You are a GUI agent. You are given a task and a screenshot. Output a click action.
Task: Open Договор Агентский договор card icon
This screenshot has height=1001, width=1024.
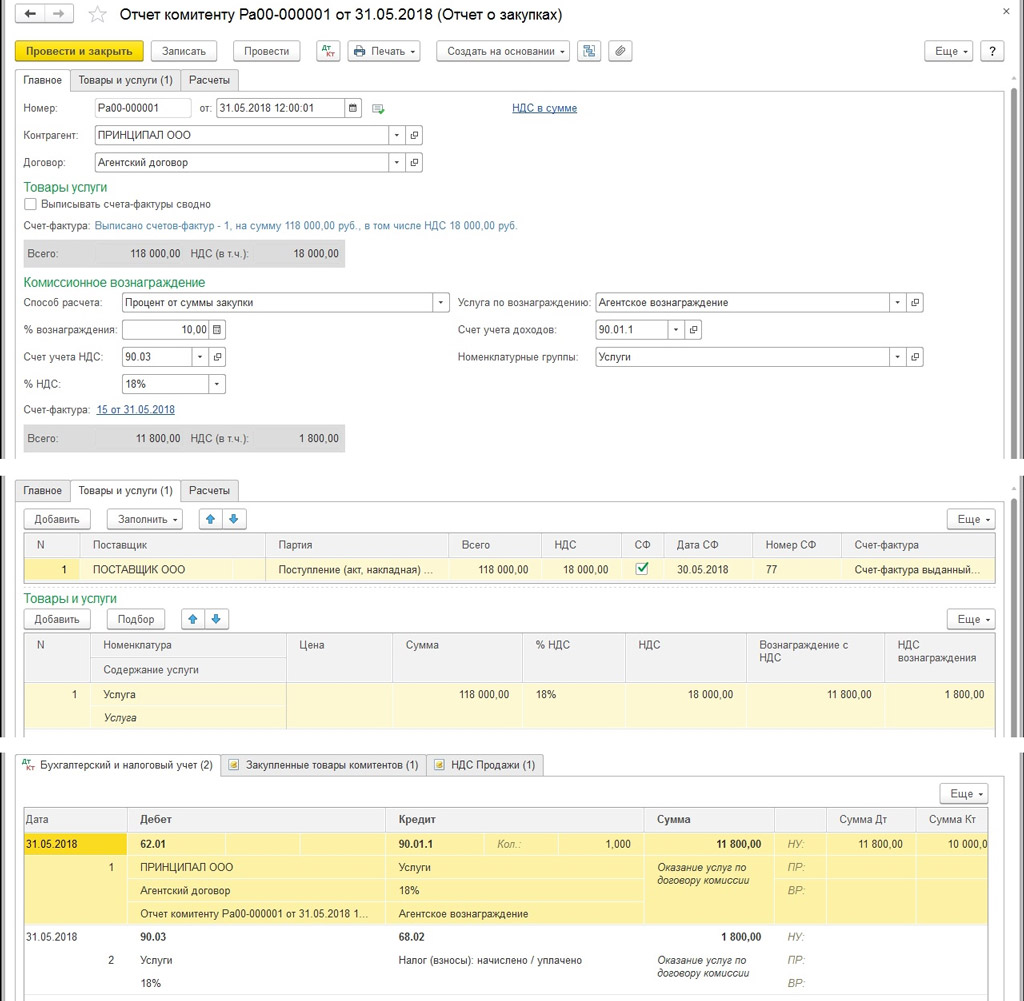414,162
